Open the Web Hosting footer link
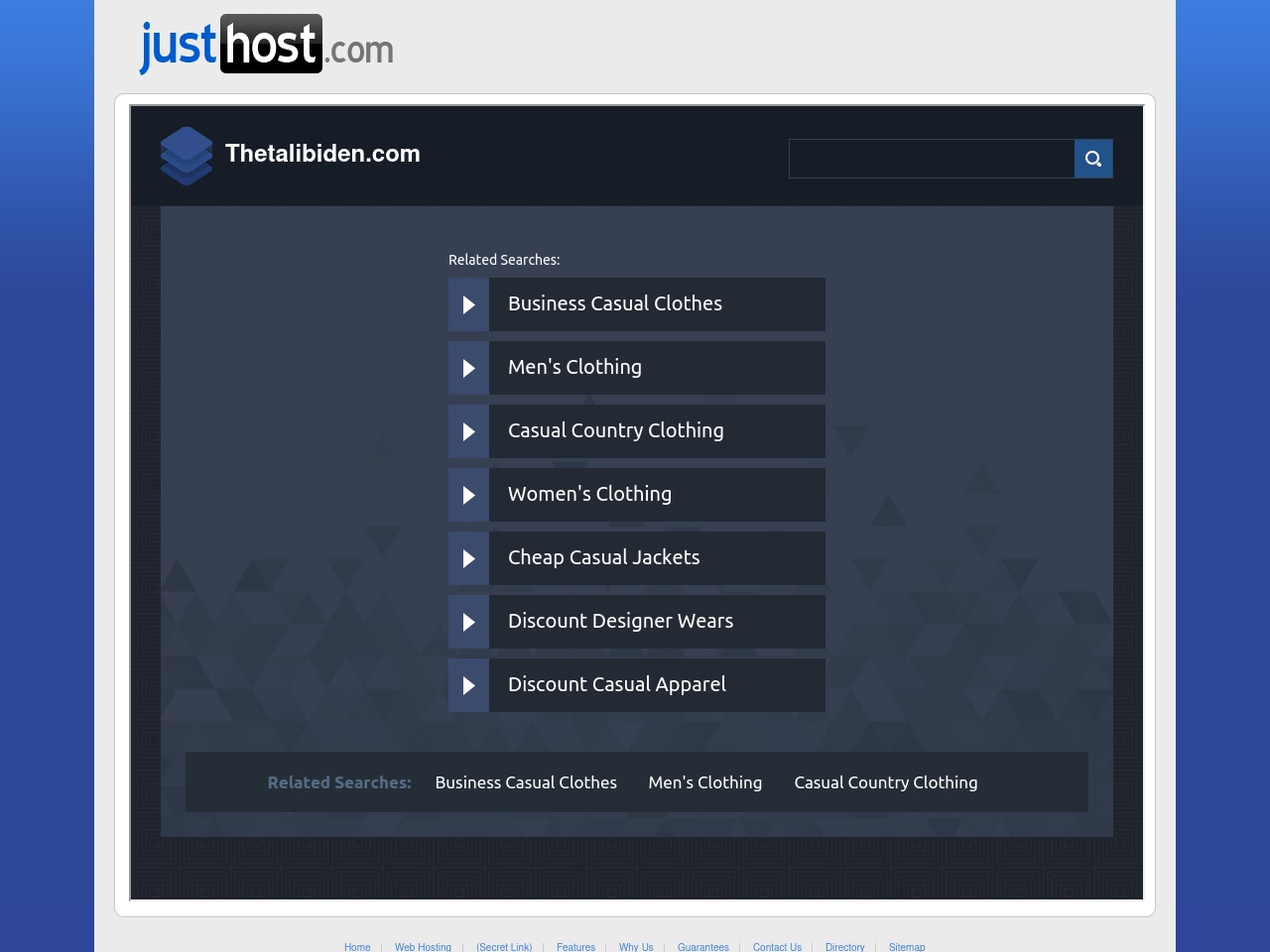 (x=423, y=947)
